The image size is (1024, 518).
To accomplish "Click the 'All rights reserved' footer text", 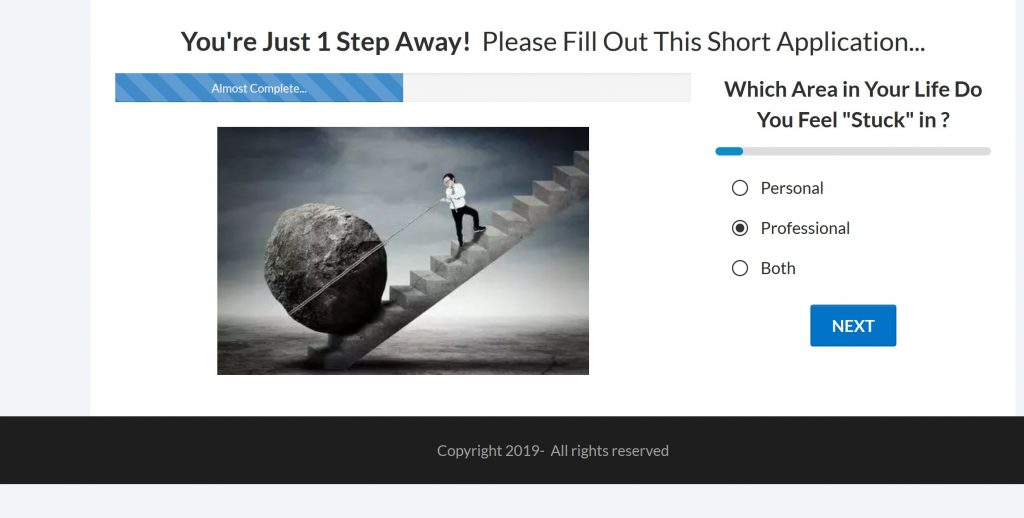I will (609, 451).
